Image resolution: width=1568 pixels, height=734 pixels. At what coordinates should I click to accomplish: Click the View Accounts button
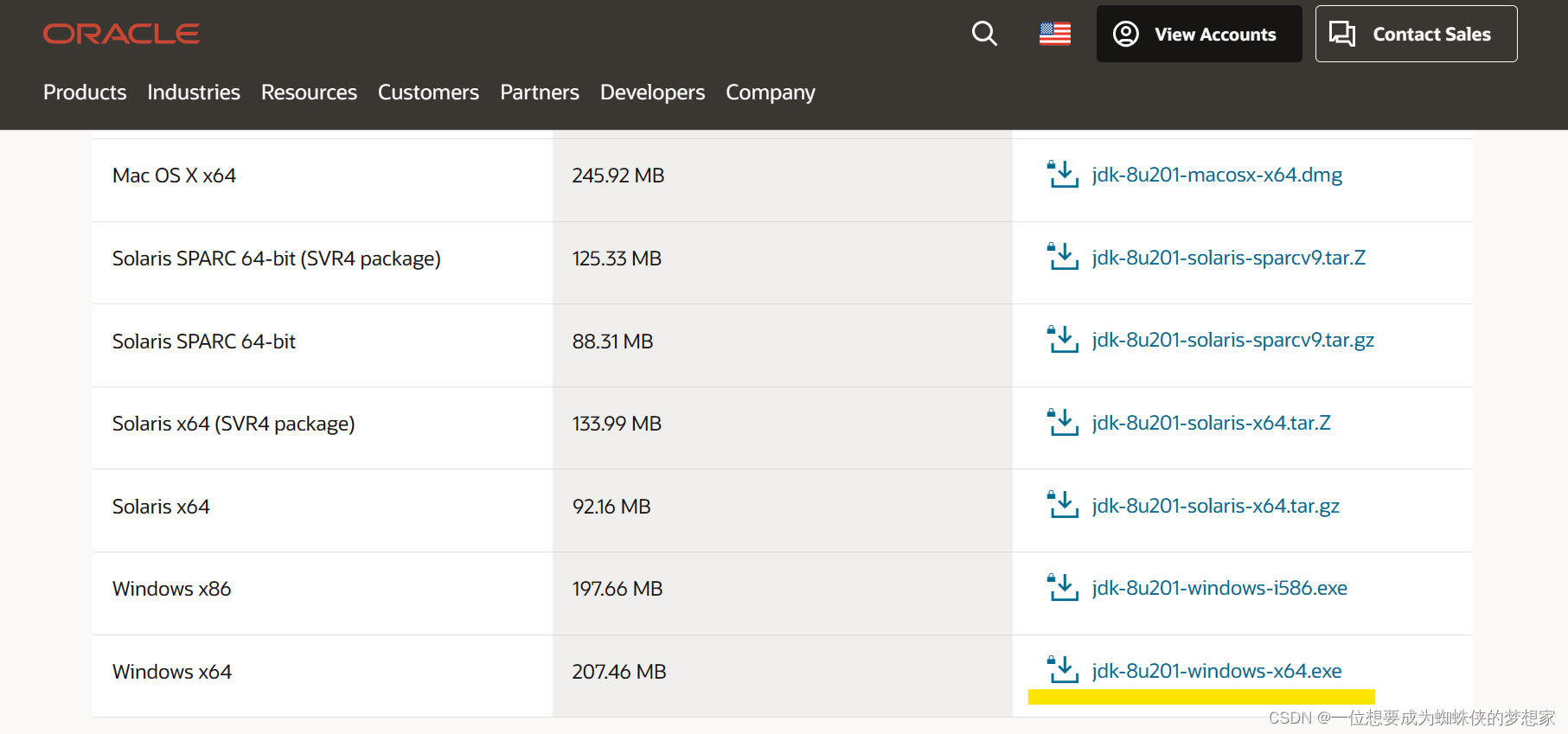1199,34
